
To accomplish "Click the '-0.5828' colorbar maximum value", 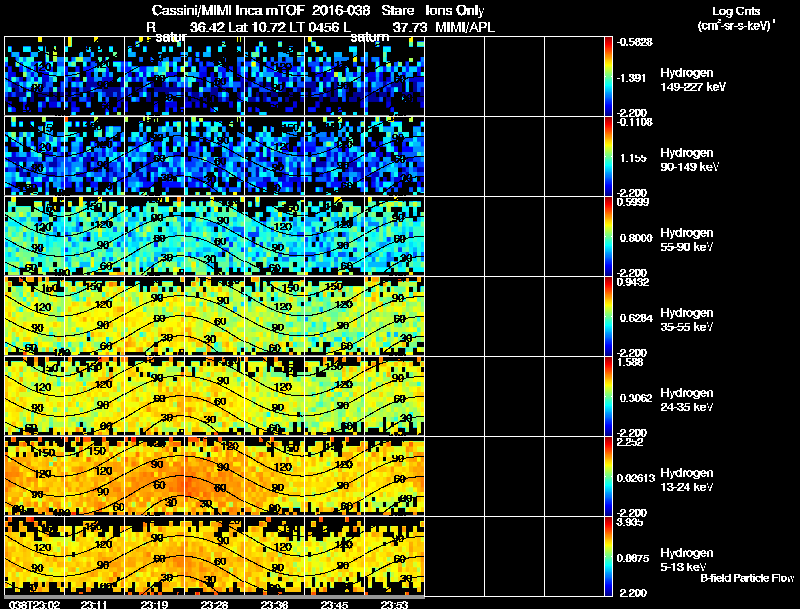I will click(x=634, y=42).
